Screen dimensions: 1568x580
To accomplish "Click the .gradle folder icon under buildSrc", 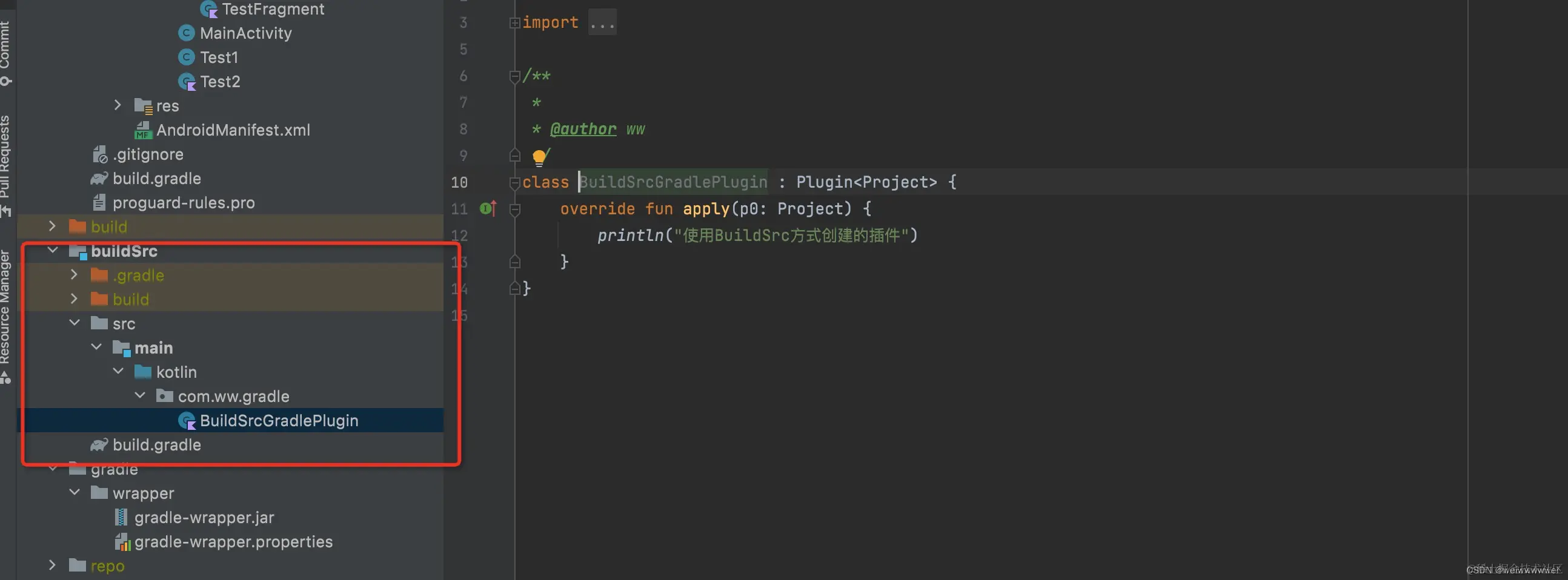I will (x=99, y=275).
